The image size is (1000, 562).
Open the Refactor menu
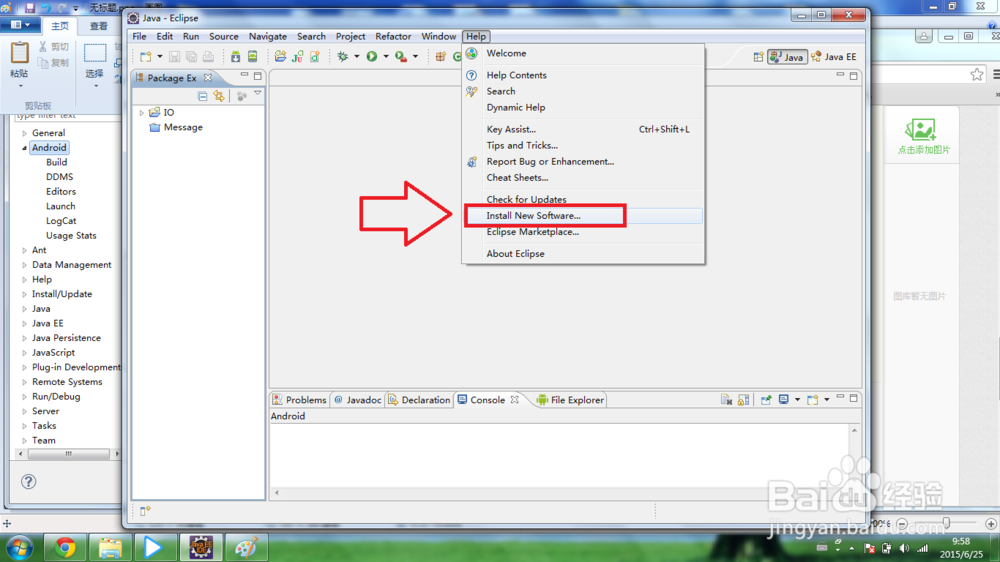[x=393, y=36]
